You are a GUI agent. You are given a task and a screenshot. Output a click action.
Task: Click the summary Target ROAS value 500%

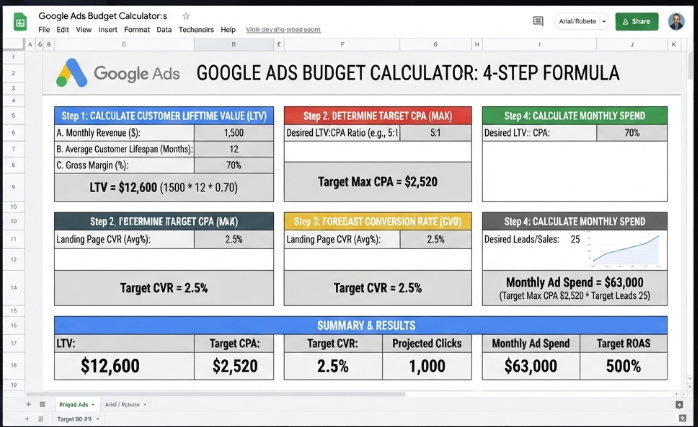point(623,366)
